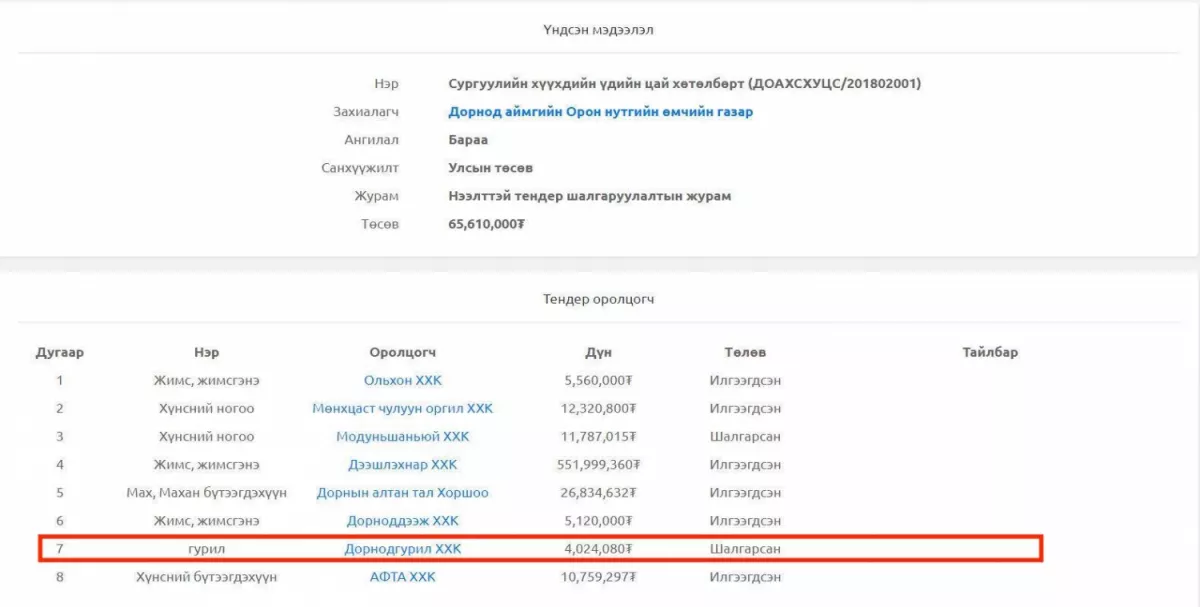Select the amount 5,560,000₮
1200x607 pixels.
tap(600, 381)
